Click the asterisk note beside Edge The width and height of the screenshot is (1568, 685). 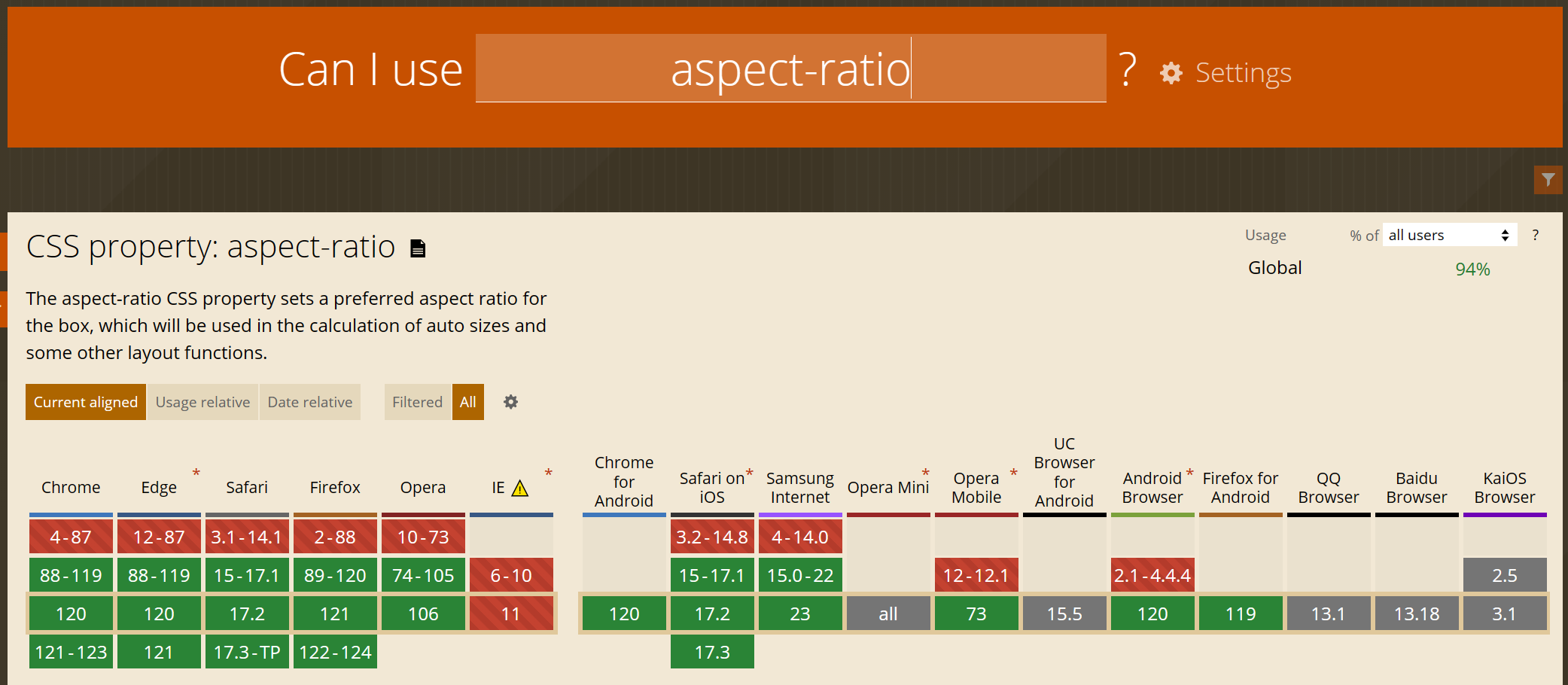196,473
